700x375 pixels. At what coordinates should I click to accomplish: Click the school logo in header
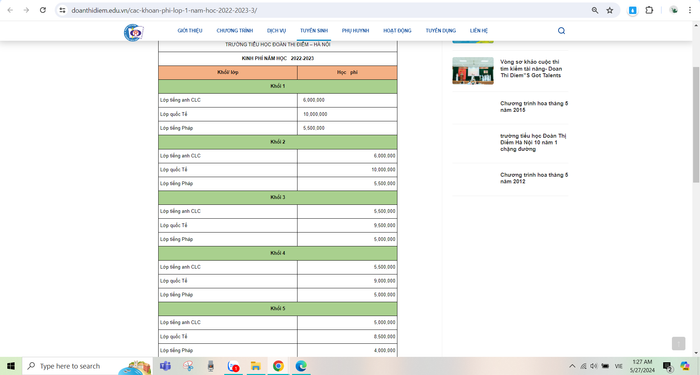pos(133,33)
